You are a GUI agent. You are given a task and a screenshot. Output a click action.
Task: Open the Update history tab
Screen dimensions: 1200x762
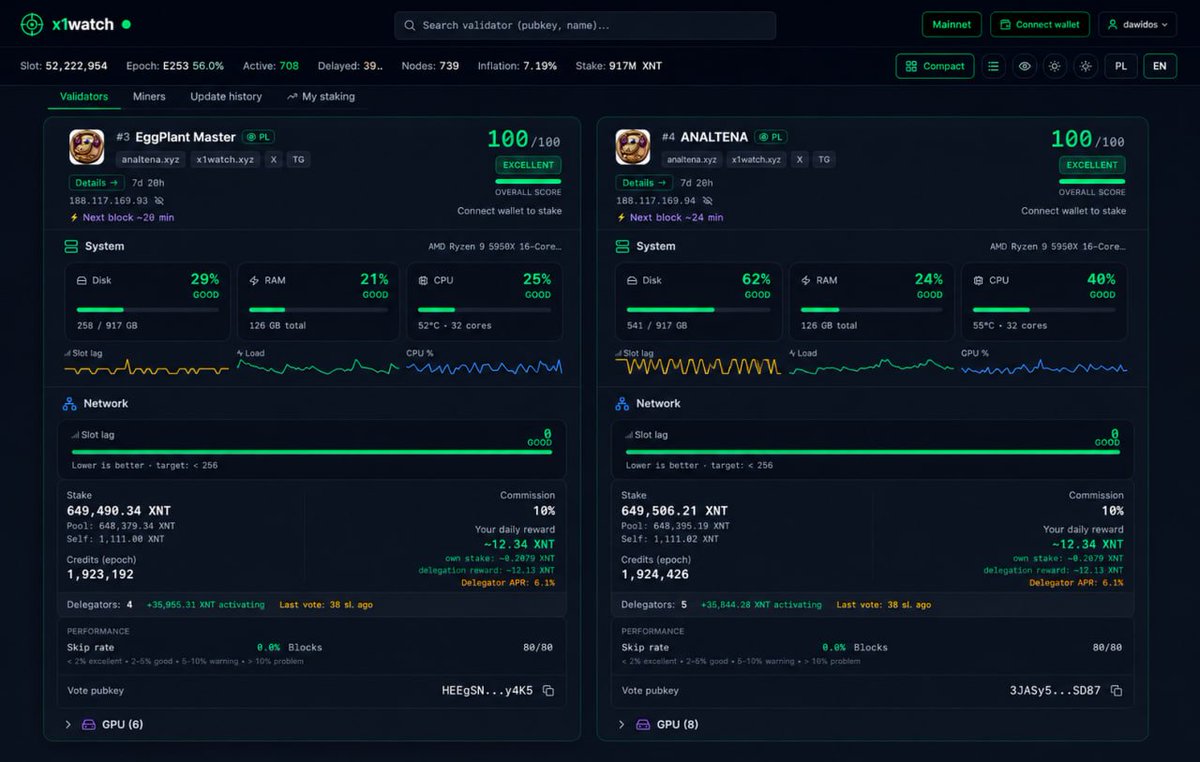(226, 96)
